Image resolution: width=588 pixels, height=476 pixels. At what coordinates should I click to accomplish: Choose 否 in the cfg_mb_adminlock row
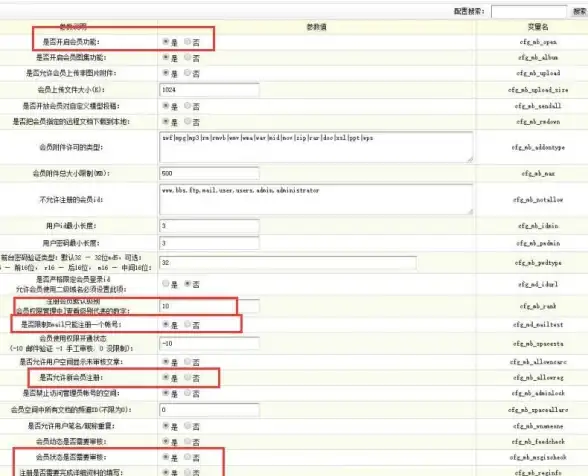pos(188,393)
